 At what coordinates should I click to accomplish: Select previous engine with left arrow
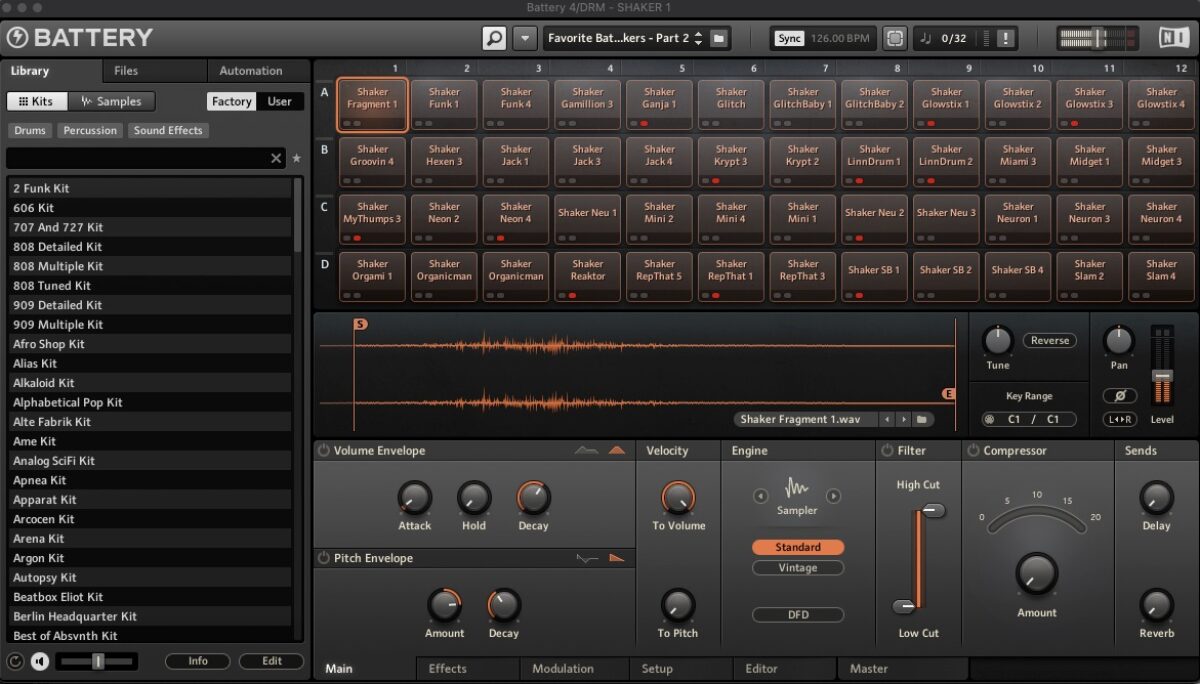(x=761, y=496)
